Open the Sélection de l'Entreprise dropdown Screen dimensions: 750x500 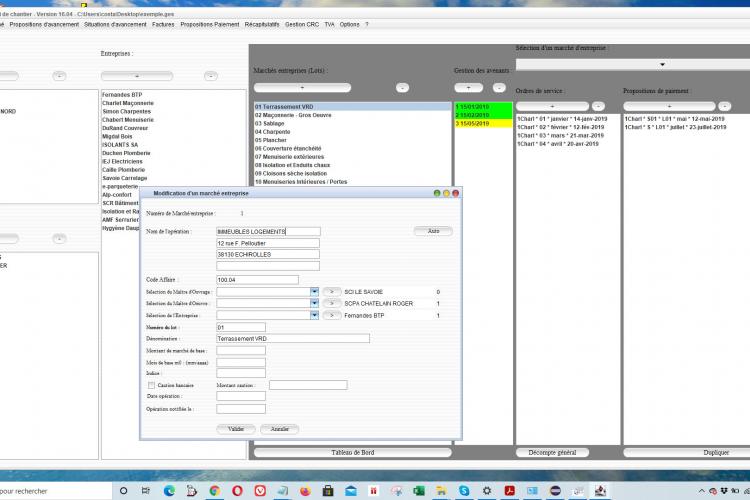[x=314, y=315]
